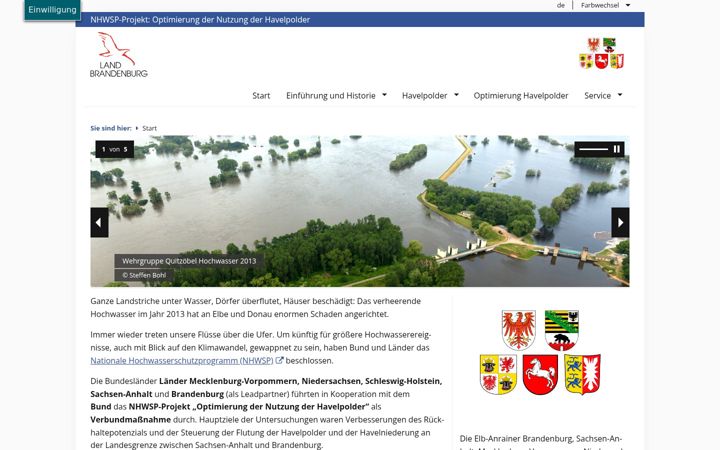Click the NHWSP-Projekt blue title bar text
This screenshot has width=720, height=450.
tap(200, 20)
